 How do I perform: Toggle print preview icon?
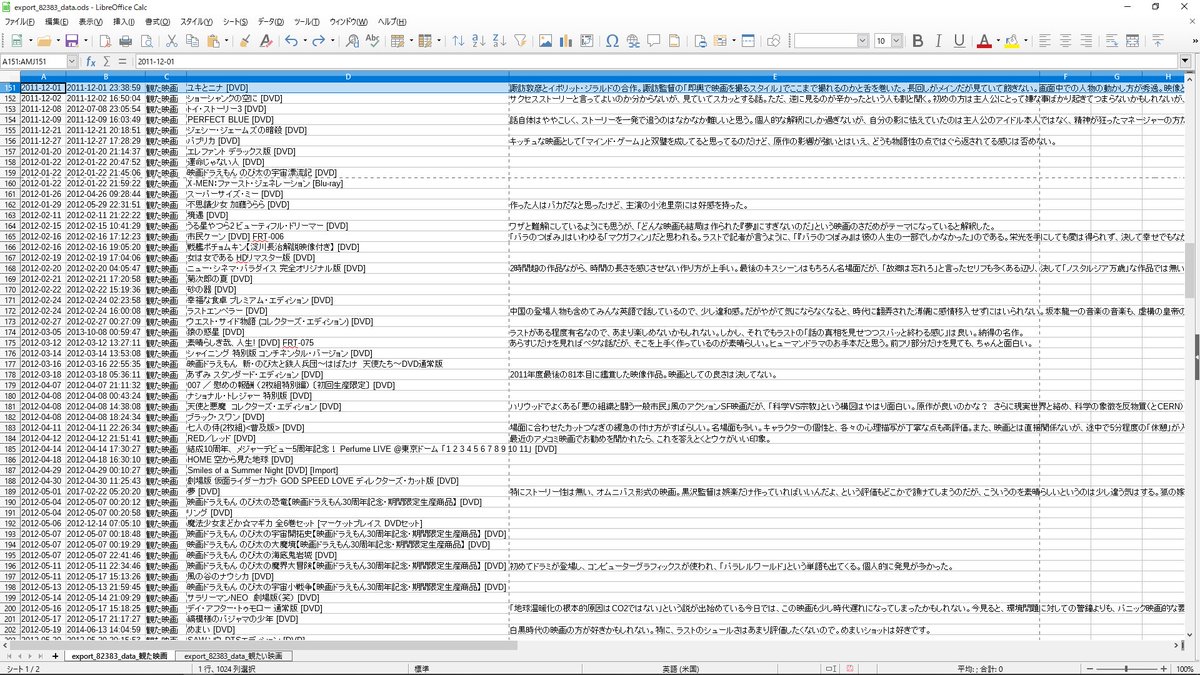[x=147, y=41]
